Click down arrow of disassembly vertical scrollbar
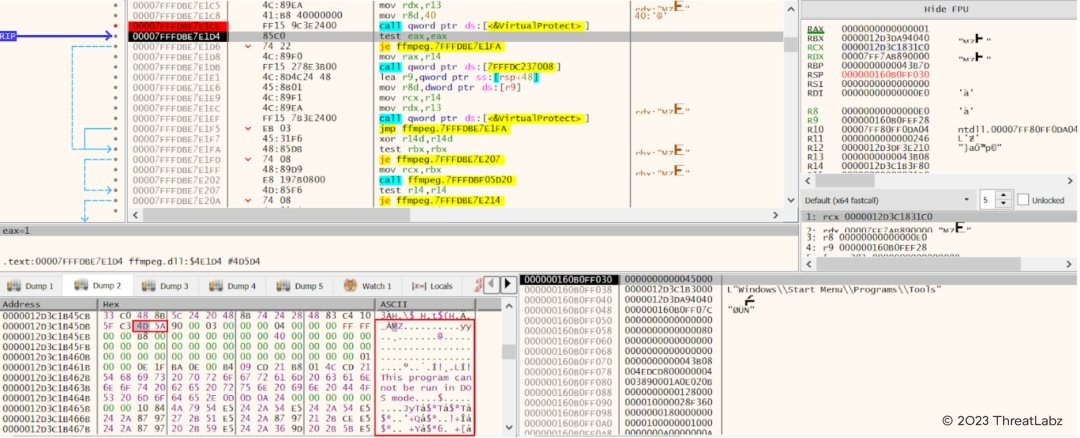This screenshot has width=1080, height=438. (x=791, y=200)
